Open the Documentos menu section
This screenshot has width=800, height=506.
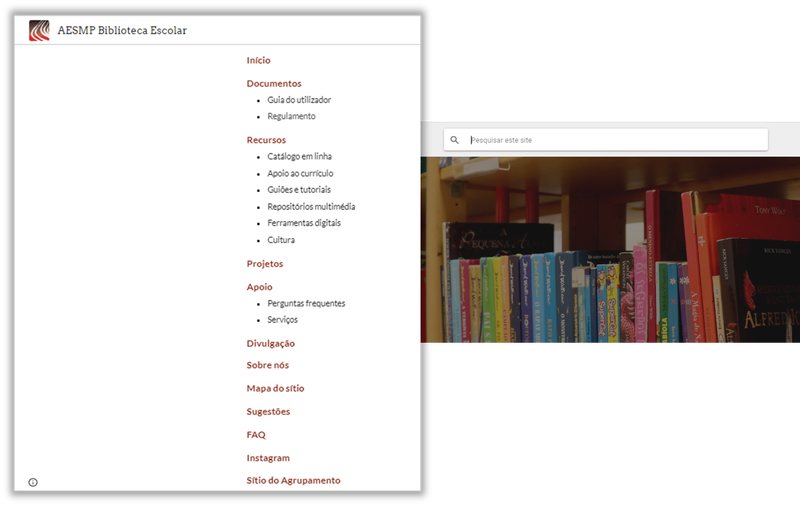coord(273,84)
